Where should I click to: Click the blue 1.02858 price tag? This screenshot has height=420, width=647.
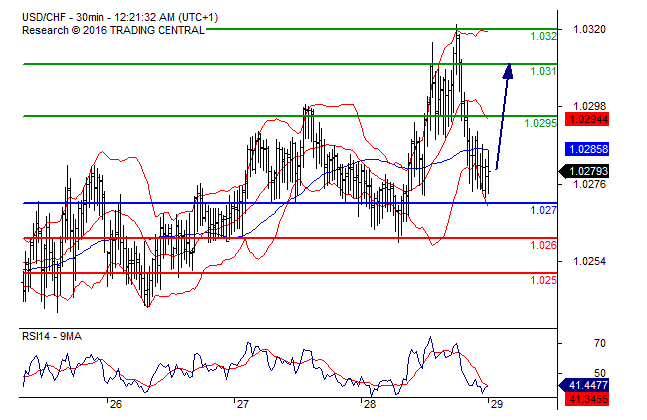pyautogui.click(x=587, y=149)
